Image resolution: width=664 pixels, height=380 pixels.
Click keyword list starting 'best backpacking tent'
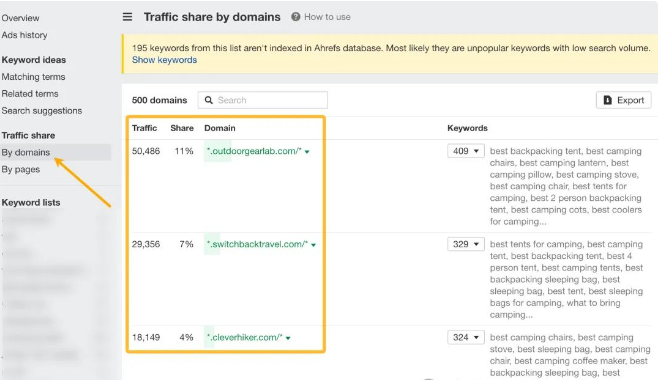(566, 186)
